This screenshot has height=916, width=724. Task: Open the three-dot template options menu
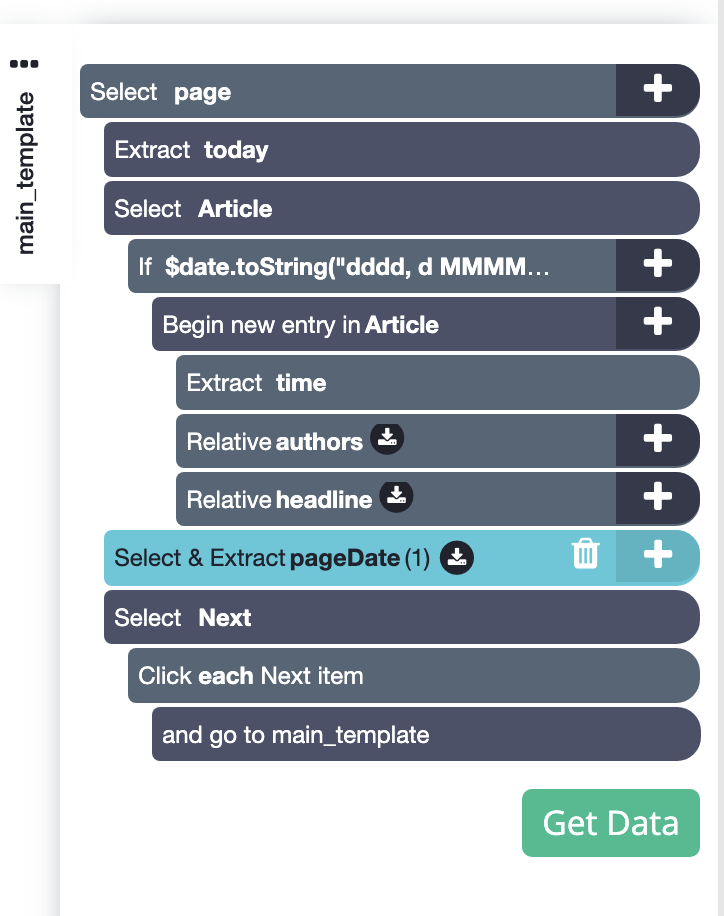(24, 64)
